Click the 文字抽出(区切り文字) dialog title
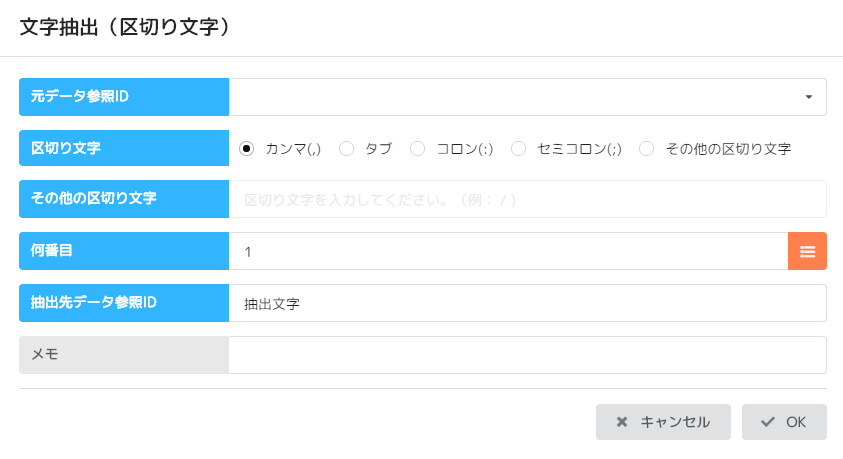The image size is (843, 459). (126, 27)
